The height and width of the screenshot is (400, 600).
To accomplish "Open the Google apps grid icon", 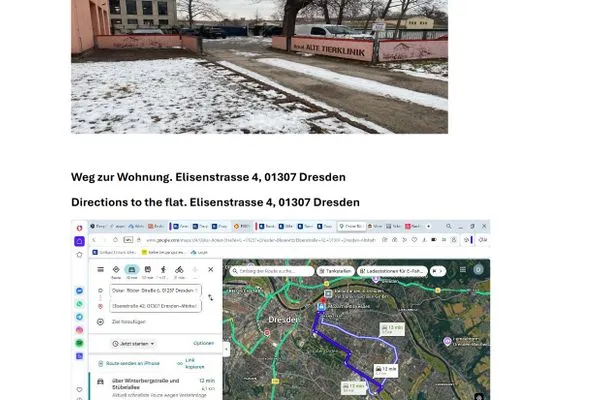I will coord(463,269).
